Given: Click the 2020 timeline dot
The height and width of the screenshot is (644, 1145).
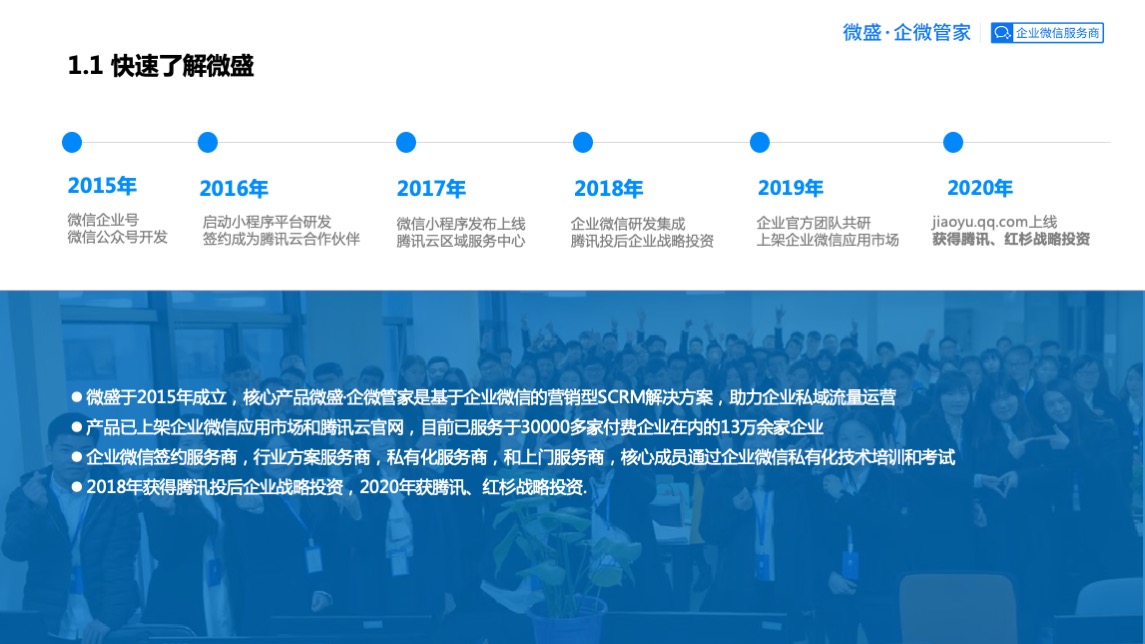Looking at the screenshot, I should (953, 142).
